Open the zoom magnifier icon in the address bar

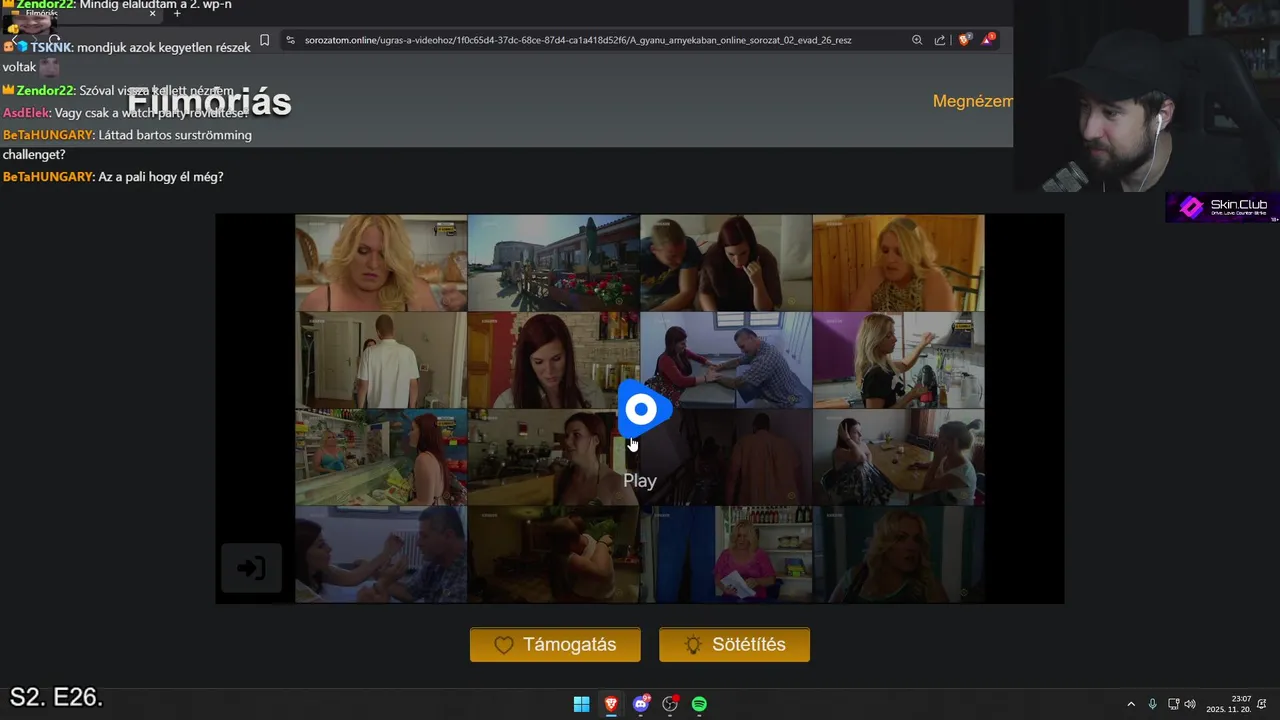click(917, 40)
